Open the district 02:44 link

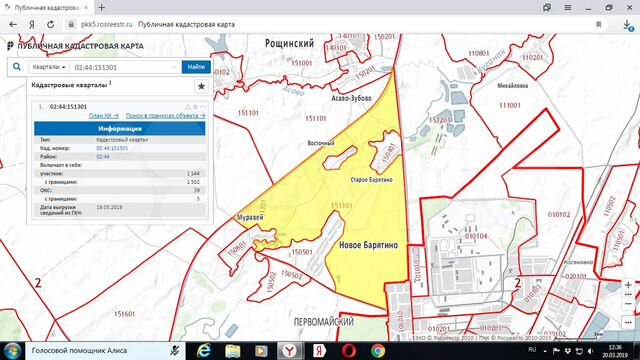pos(103,157)
